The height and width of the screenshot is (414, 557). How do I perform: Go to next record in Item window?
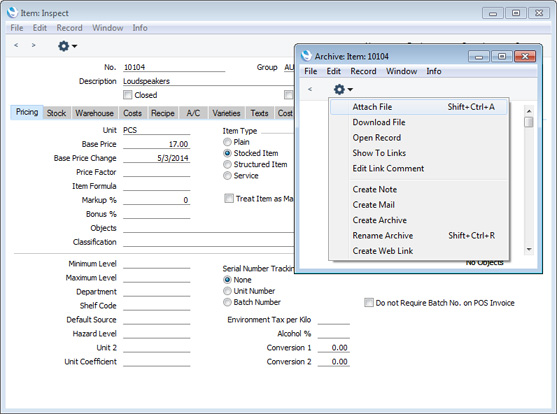tap(33, 45)
